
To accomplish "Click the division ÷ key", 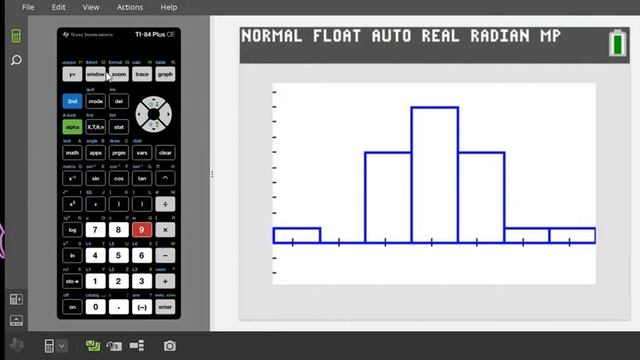I will click(x=165, y=204).
